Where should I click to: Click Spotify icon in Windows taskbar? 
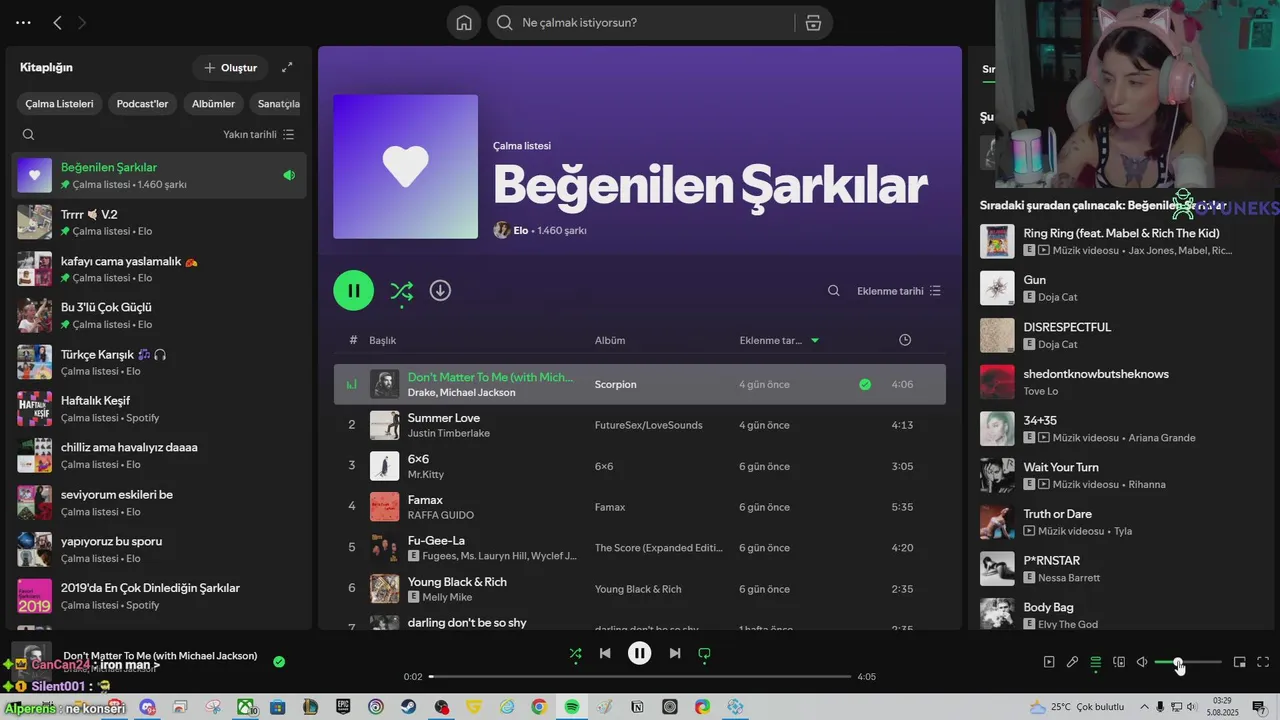click(x=571, y=707)
